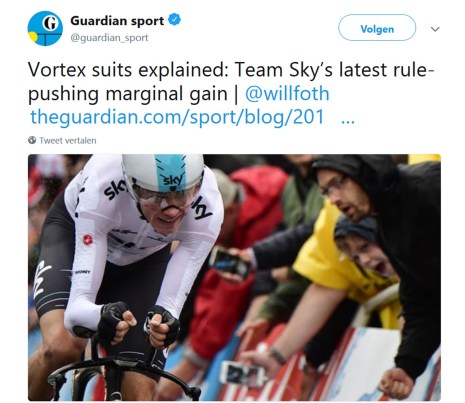Open the Guardian sport profile avatar
Image resolution: width=465 pixels, height=403 pixels.
point(45,28)
